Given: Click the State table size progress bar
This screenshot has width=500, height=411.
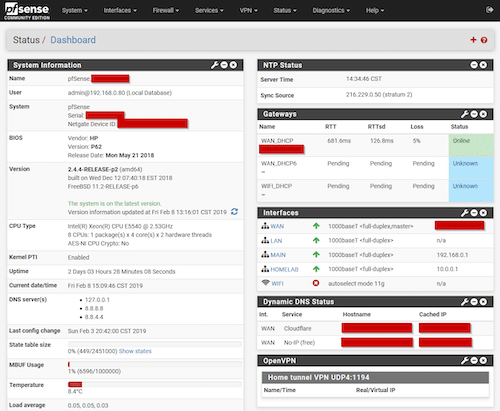Looking at the screenshot, I should pyautogui.click(x=155, y=344).
